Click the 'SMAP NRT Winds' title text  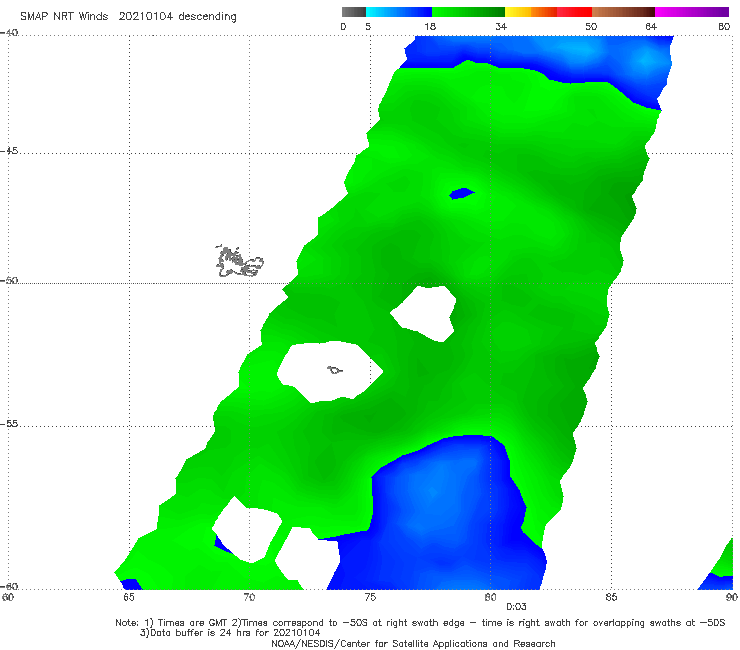(x=64, y=17)
